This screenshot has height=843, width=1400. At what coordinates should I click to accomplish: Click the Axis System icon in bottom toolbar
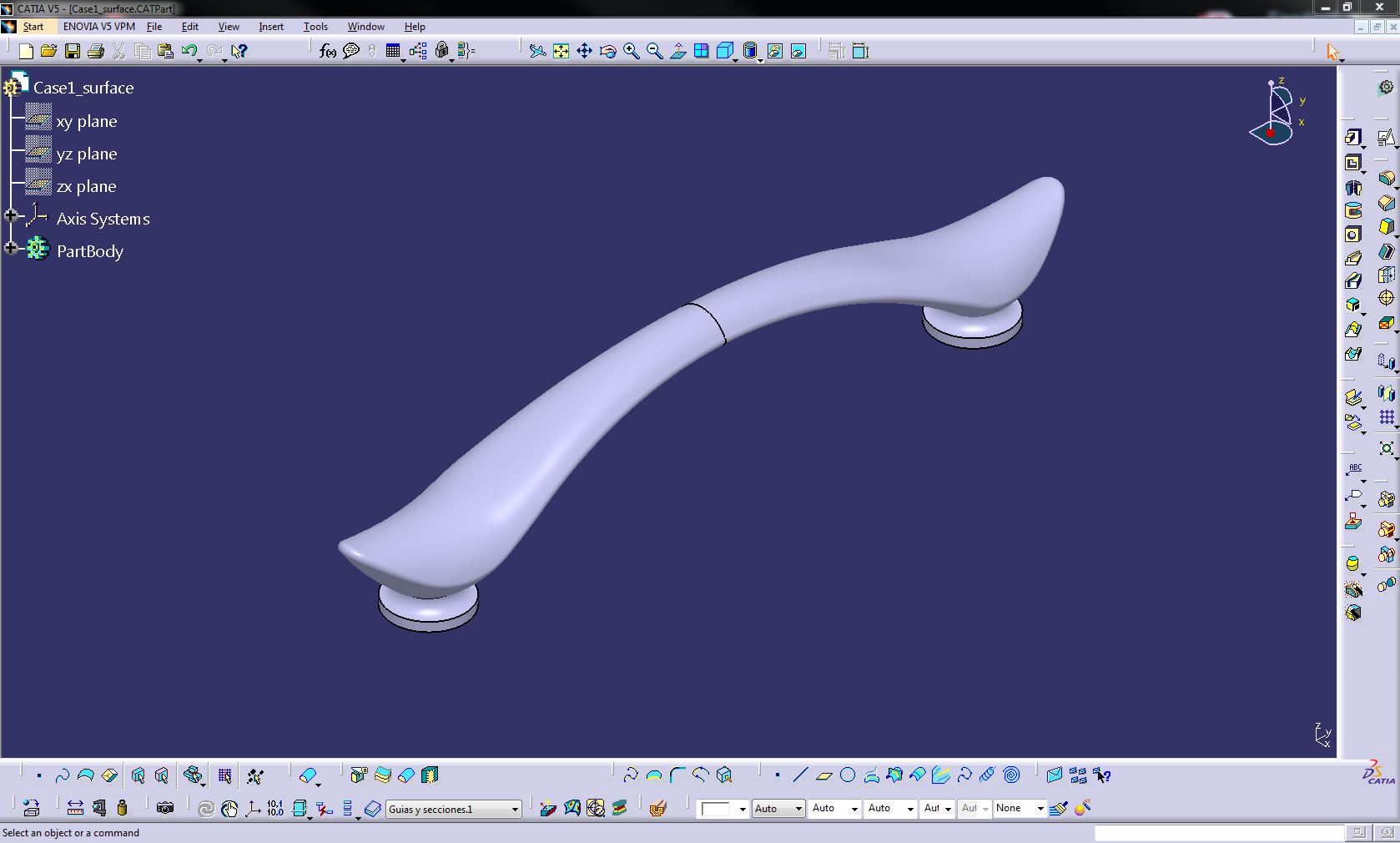coord(253,808)
